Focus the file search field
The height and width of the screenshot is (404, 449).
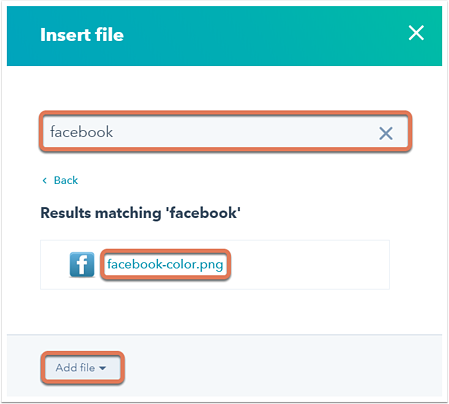click(225, 132)
